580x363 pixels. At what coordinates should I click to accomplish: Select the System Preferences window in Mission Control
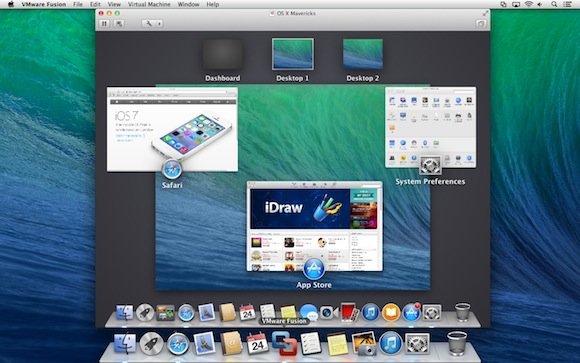[431, 127]
